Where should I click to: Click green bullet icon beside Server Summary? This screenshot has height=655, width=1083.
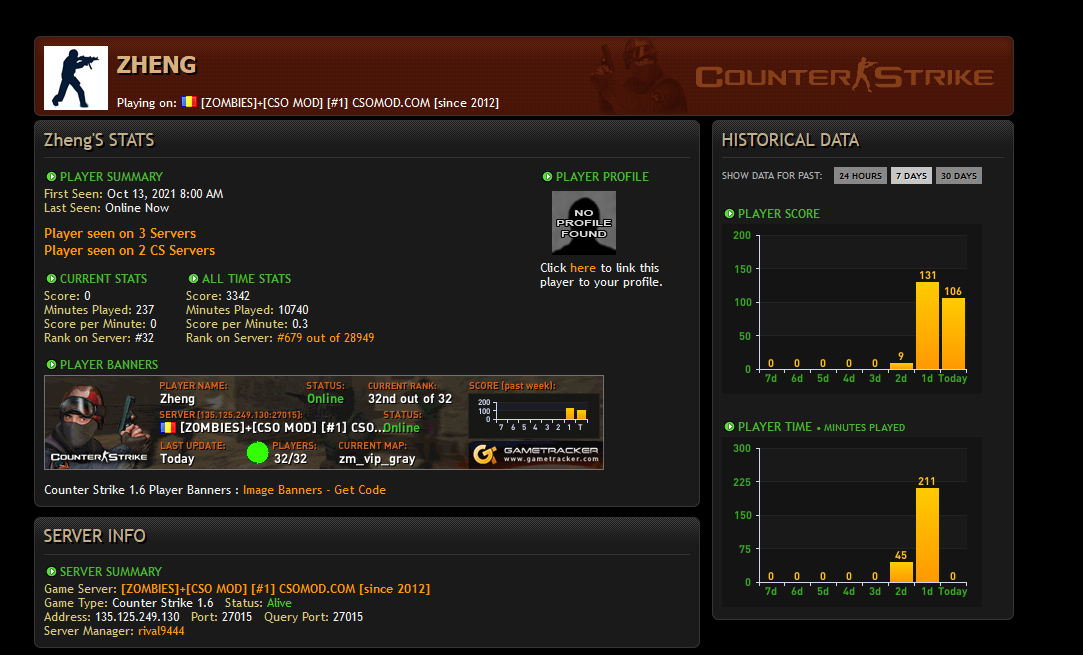[51, 572]
